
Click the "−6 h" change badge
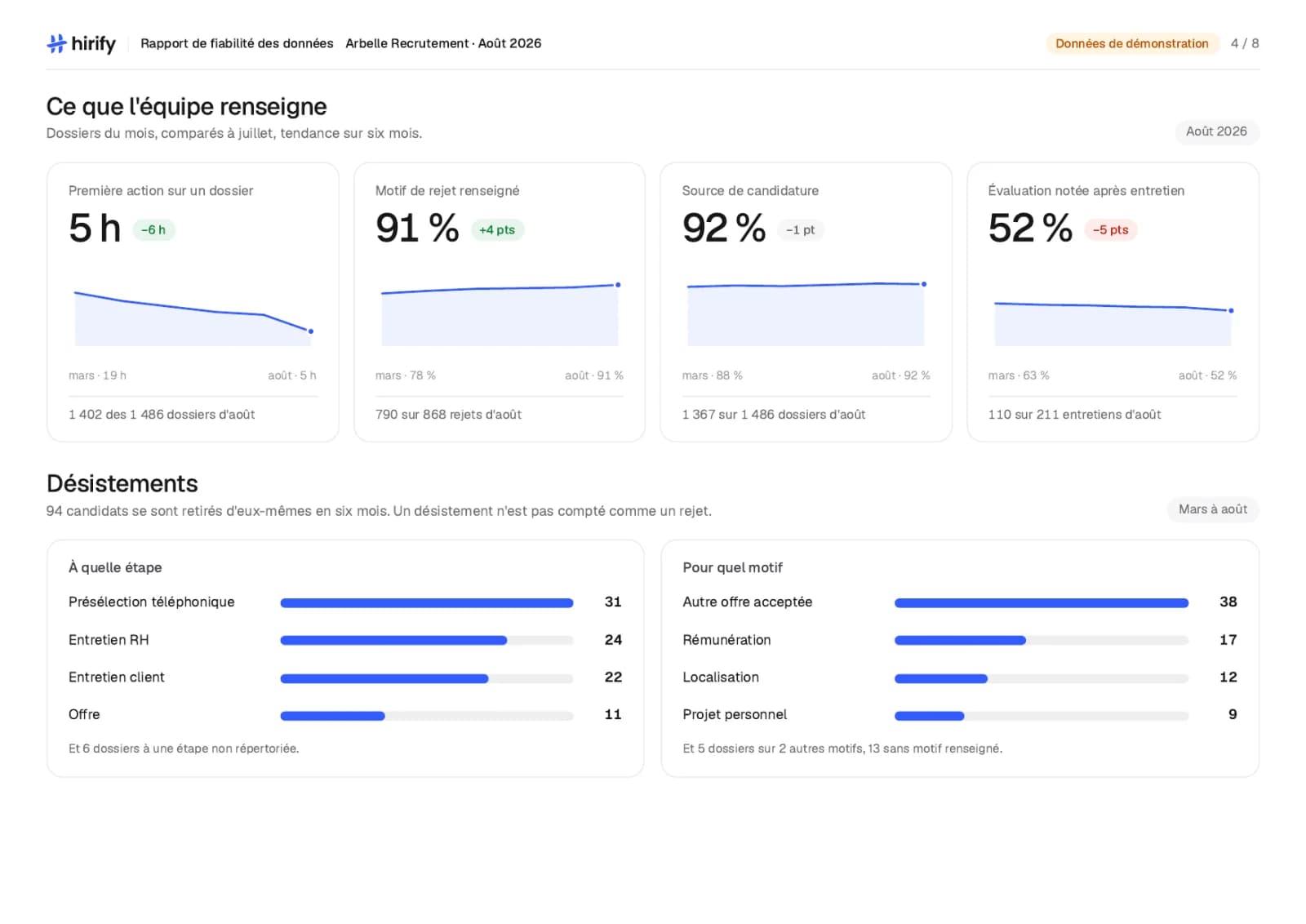pos(153,230)
